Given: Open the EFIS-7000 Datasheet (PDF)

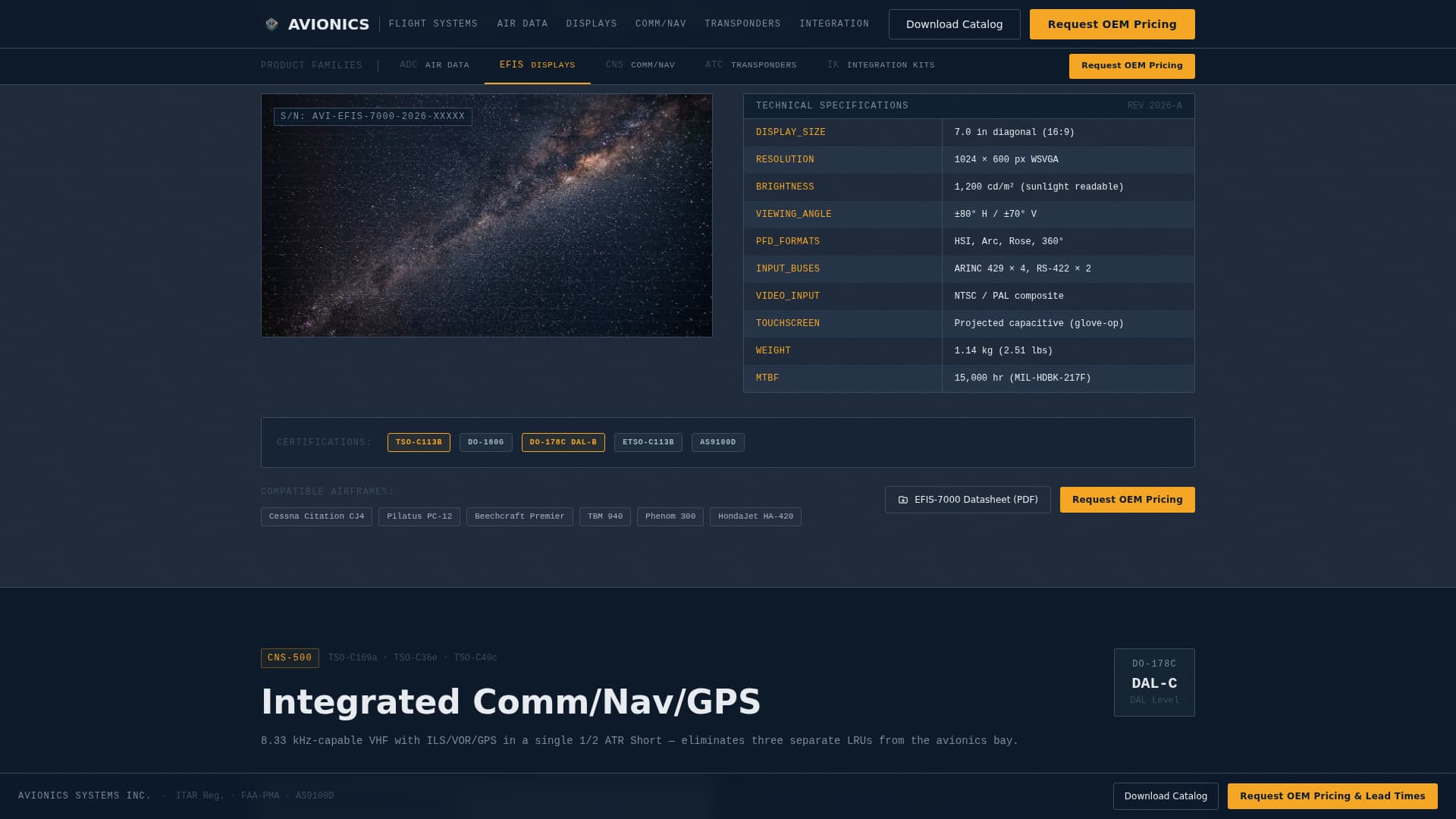Looking at the screenshot, I should [968, 500].
